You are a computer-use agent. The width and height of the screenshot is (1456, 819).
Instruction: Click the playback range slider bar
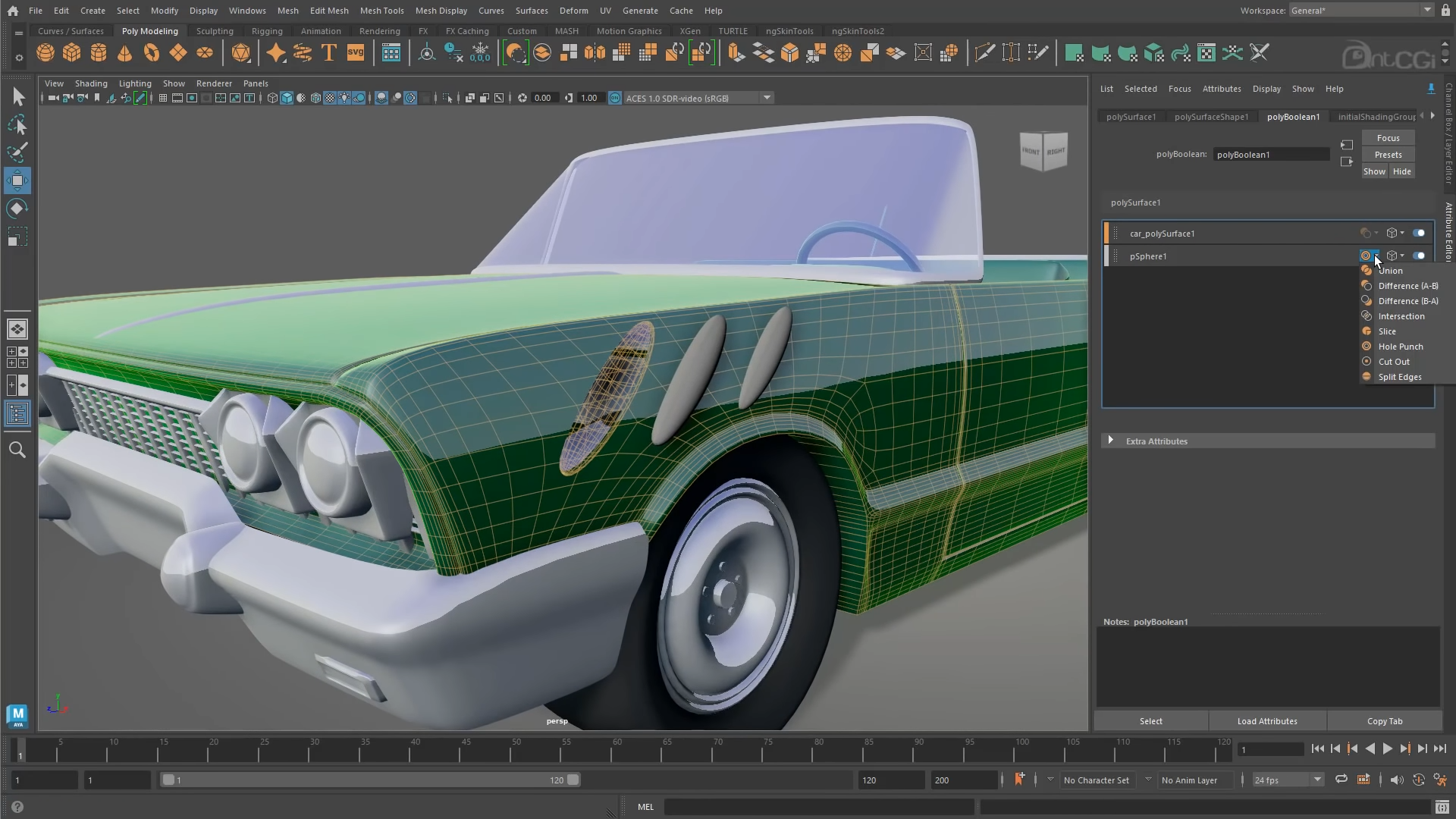coord(370,780)
